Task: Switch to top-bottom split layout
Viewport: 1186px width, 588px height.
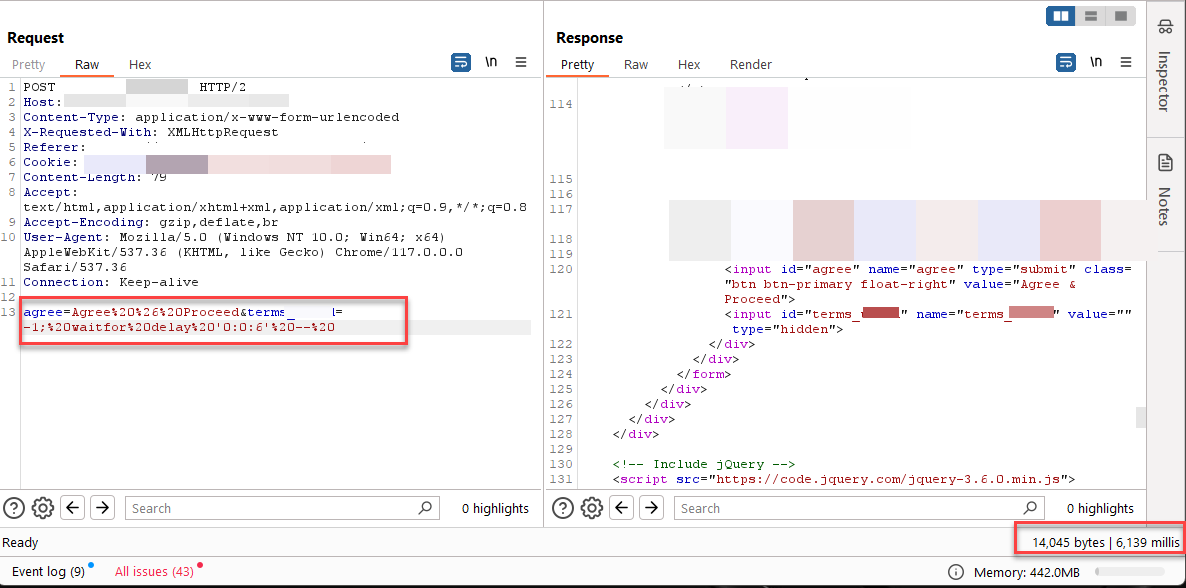Action: click(x=1091, y=16)
